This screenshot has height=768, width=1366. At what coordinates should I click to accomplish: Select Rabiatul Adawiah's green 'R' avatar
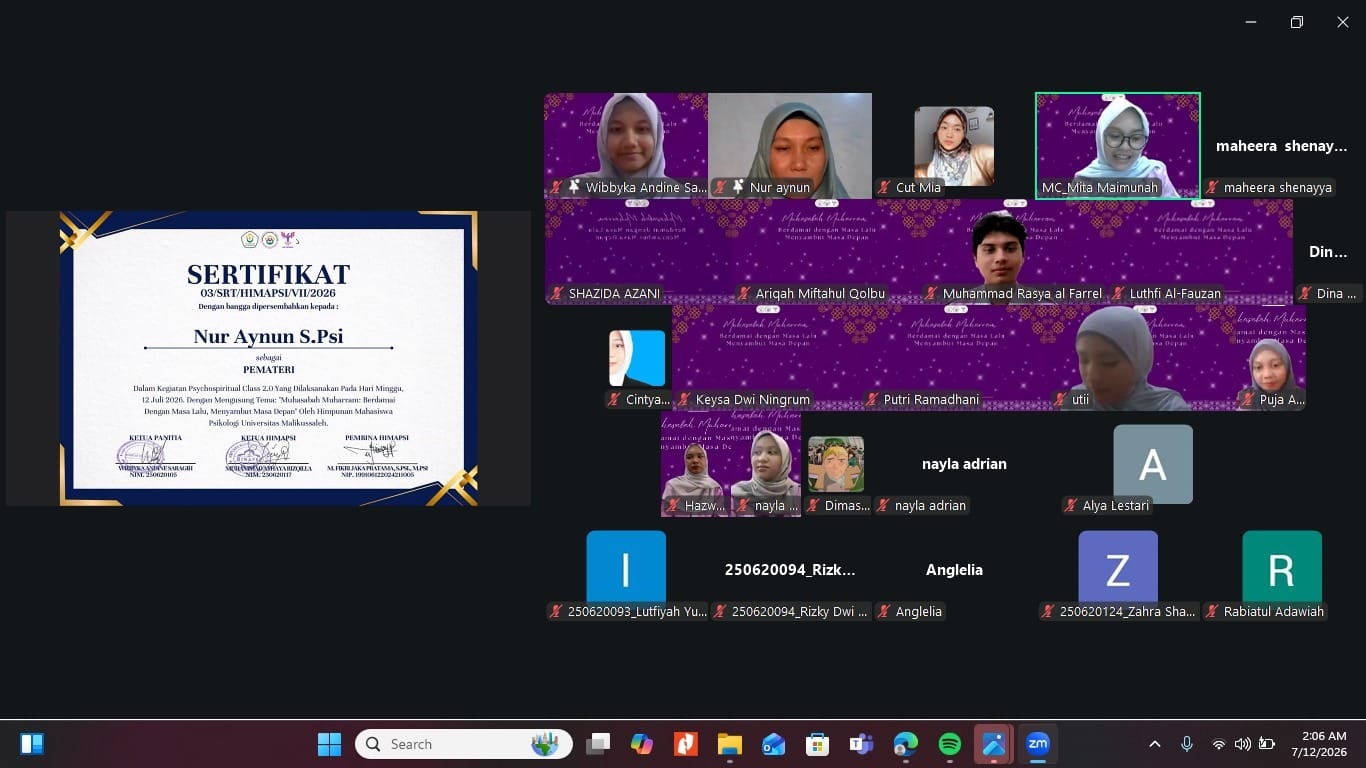coord(1282,570)
